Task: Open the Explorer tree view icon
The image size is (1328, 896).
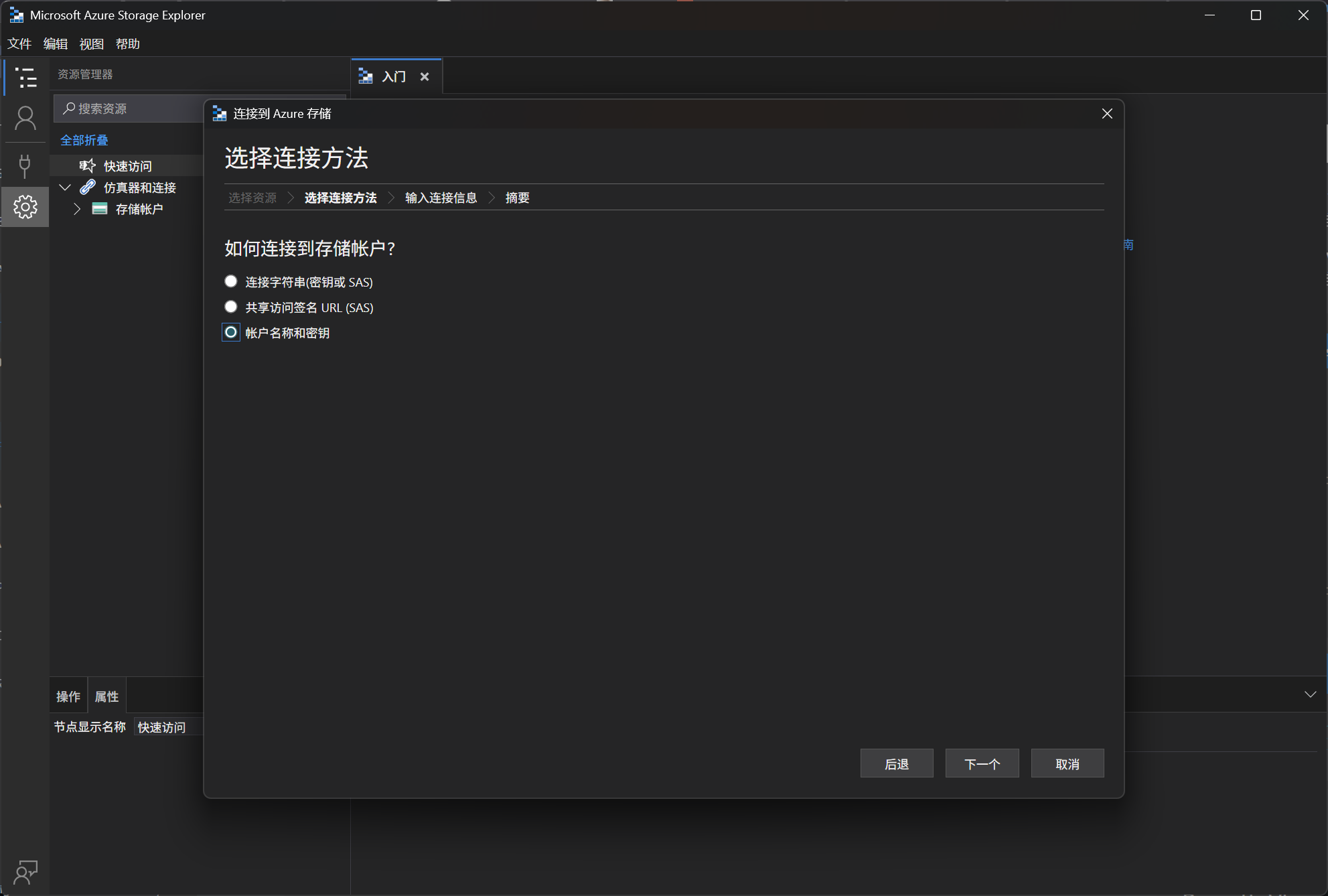Action: click(x=25, y=78)
